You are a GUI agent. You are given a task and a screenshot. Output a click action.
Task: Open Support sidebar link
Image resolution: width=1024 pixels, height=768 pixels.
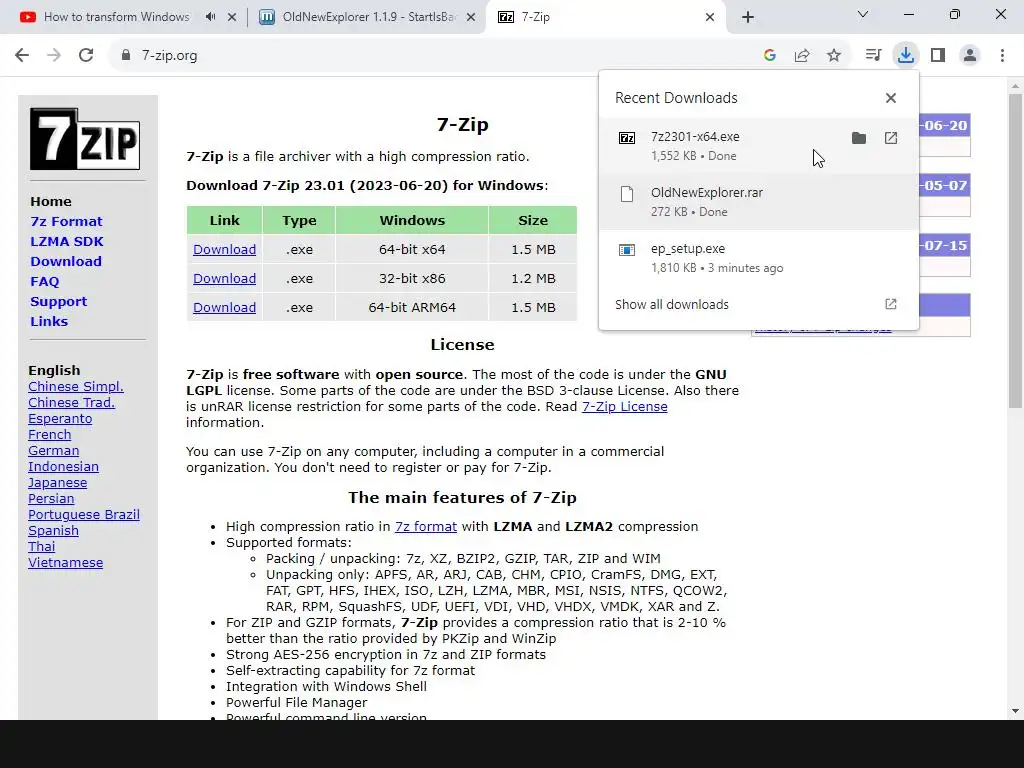pos(59,302)
